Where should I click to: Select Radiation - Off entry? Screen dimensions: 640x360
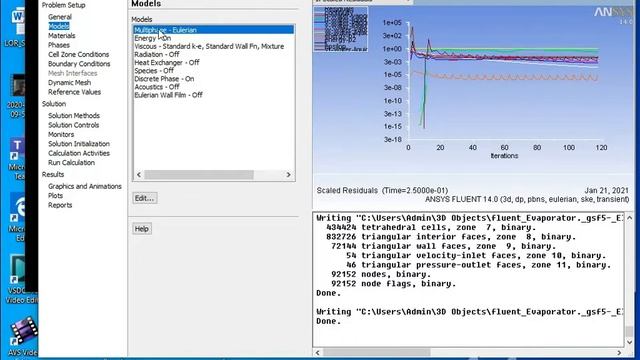click(x=157, y=54)
